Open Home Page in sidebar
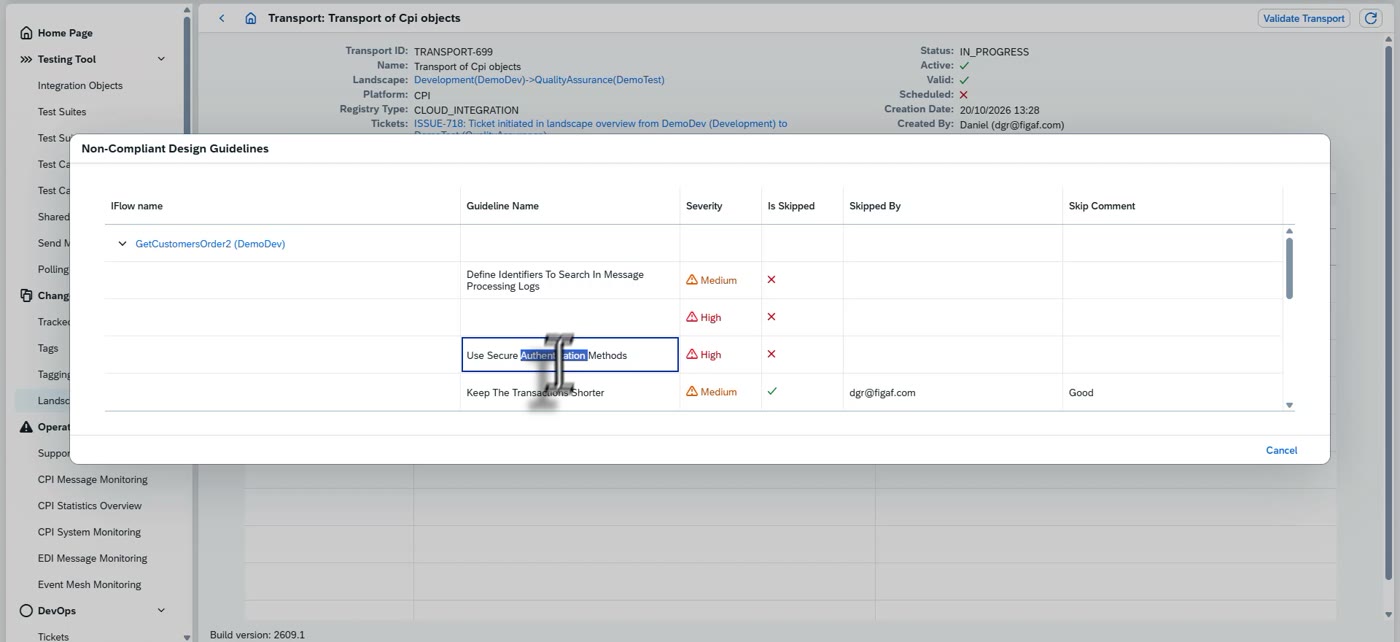The width and height of the screenshot is (1400, 642). (x=65, y=33)
